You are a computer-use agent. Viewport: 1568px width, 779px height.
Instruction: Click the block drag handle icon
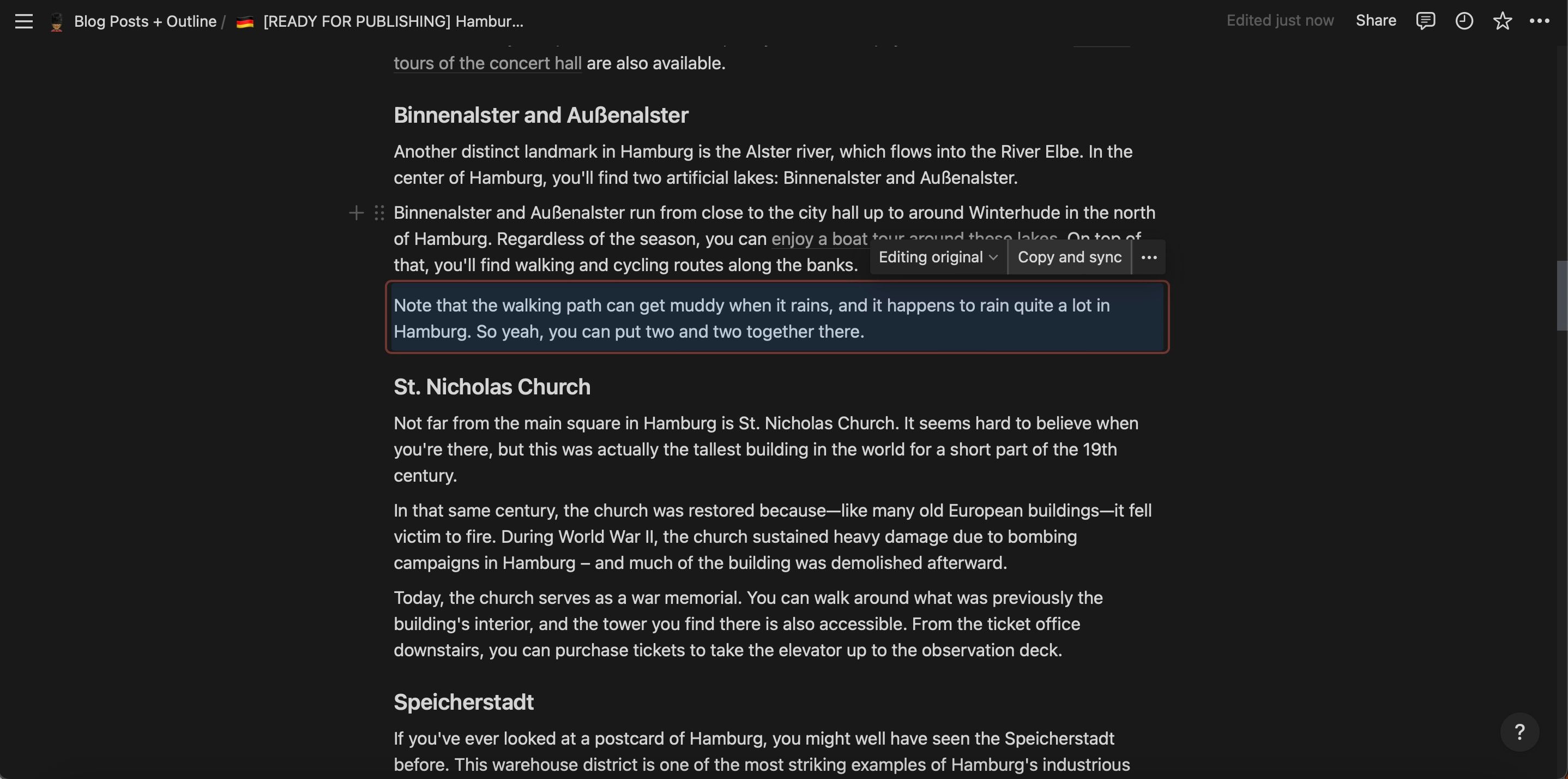pyautogui.click(x=379, y=213)
